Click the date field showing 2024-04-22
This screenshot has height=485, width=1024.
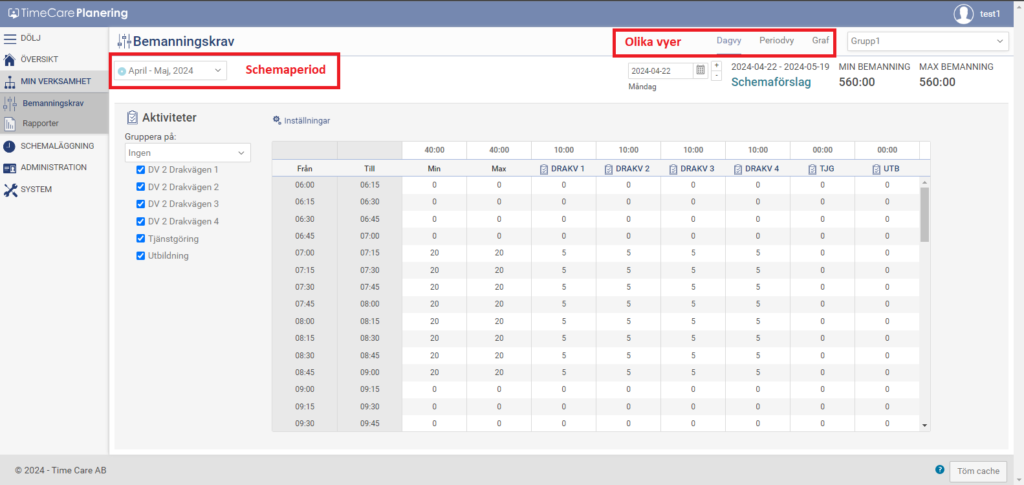click(x=660, y=71)
